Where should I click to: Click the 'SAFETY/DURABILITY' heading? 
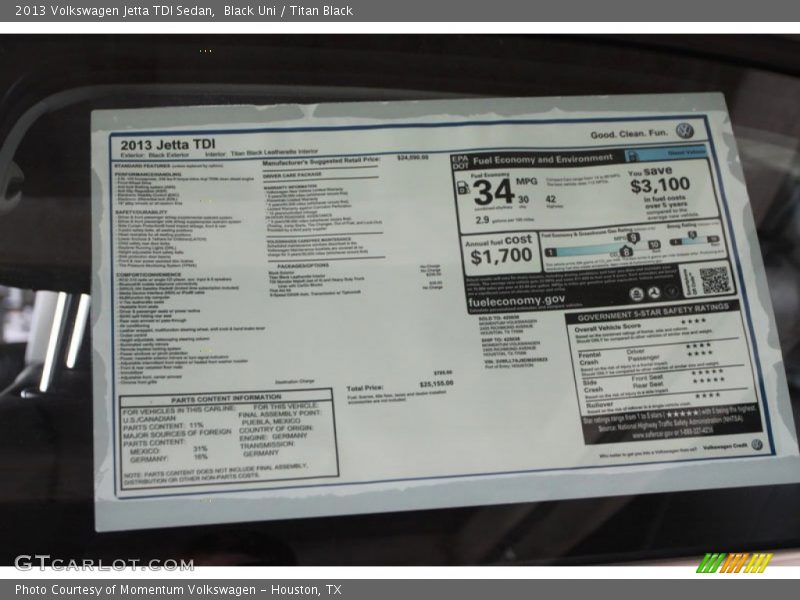click(x=141, y=212)
